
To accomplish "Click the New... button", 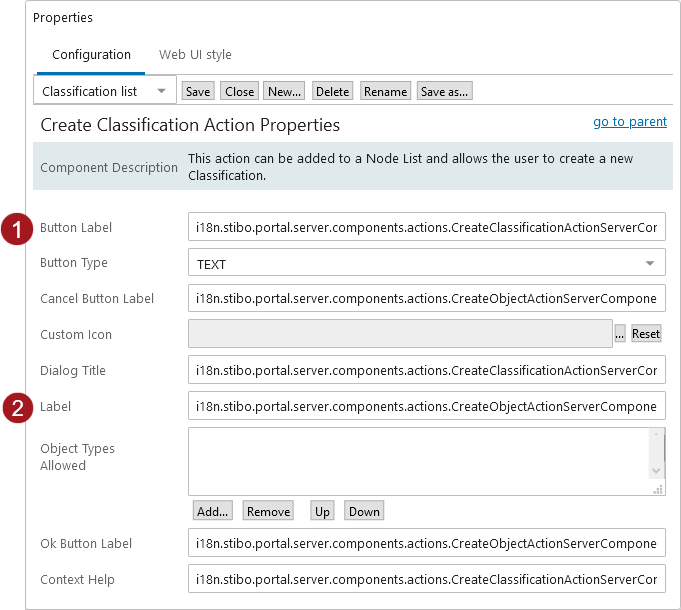I will click(284, 91).
